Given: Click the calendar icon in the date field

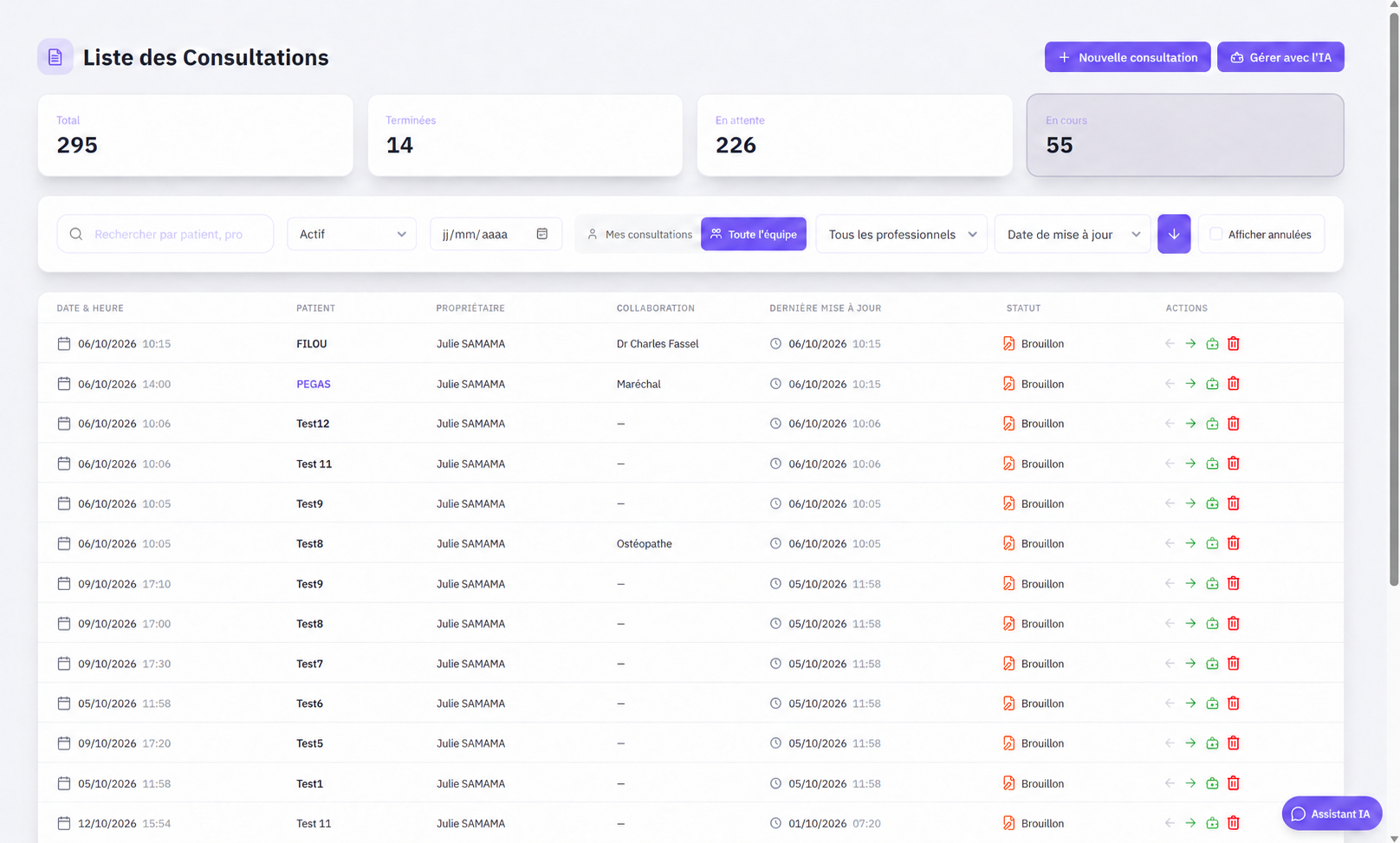Looking at the screenshot, I should tap(542, 234).
